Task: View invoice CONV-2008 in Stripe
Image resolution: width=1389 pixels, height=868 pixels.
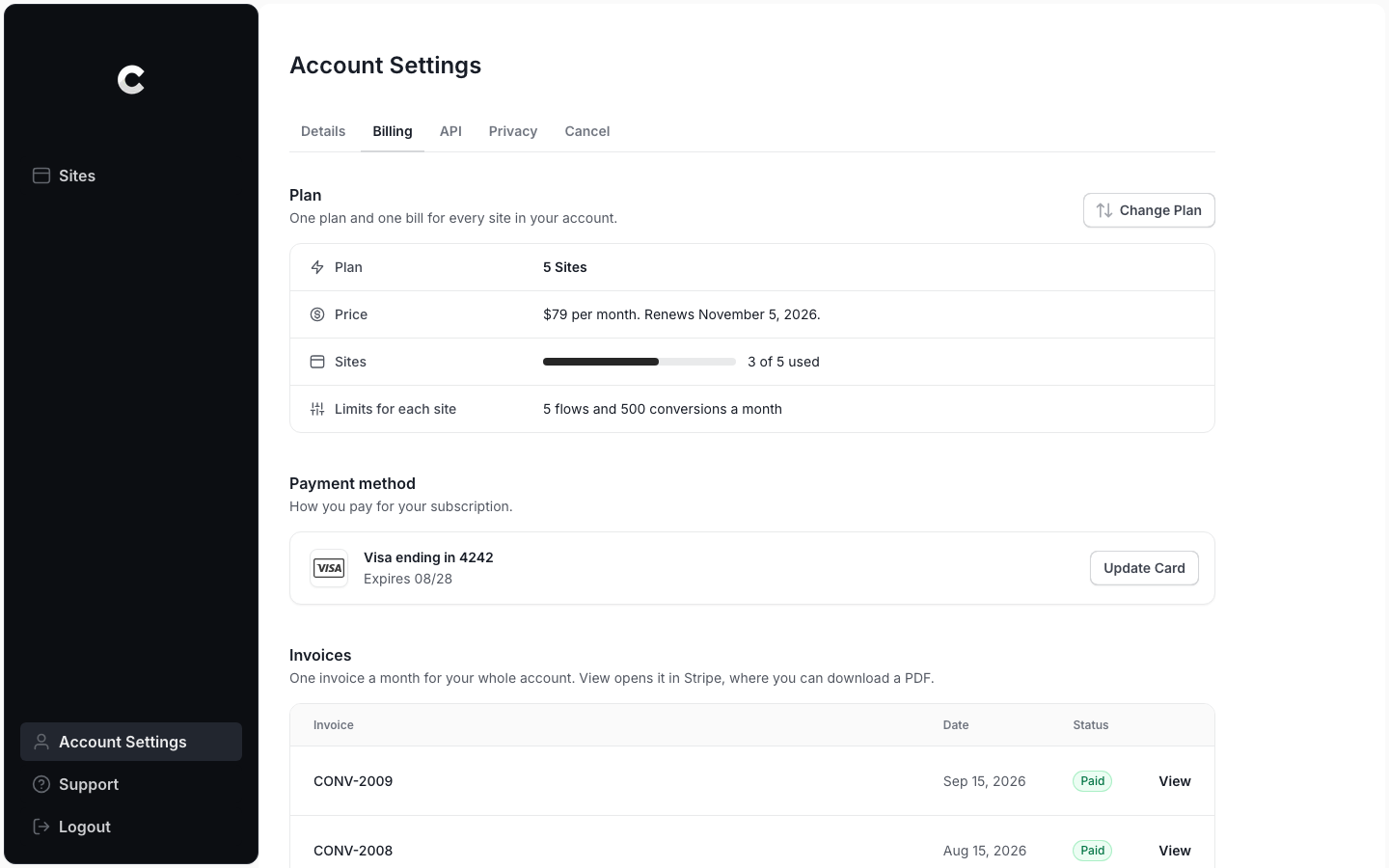Action: point(1175,851)
